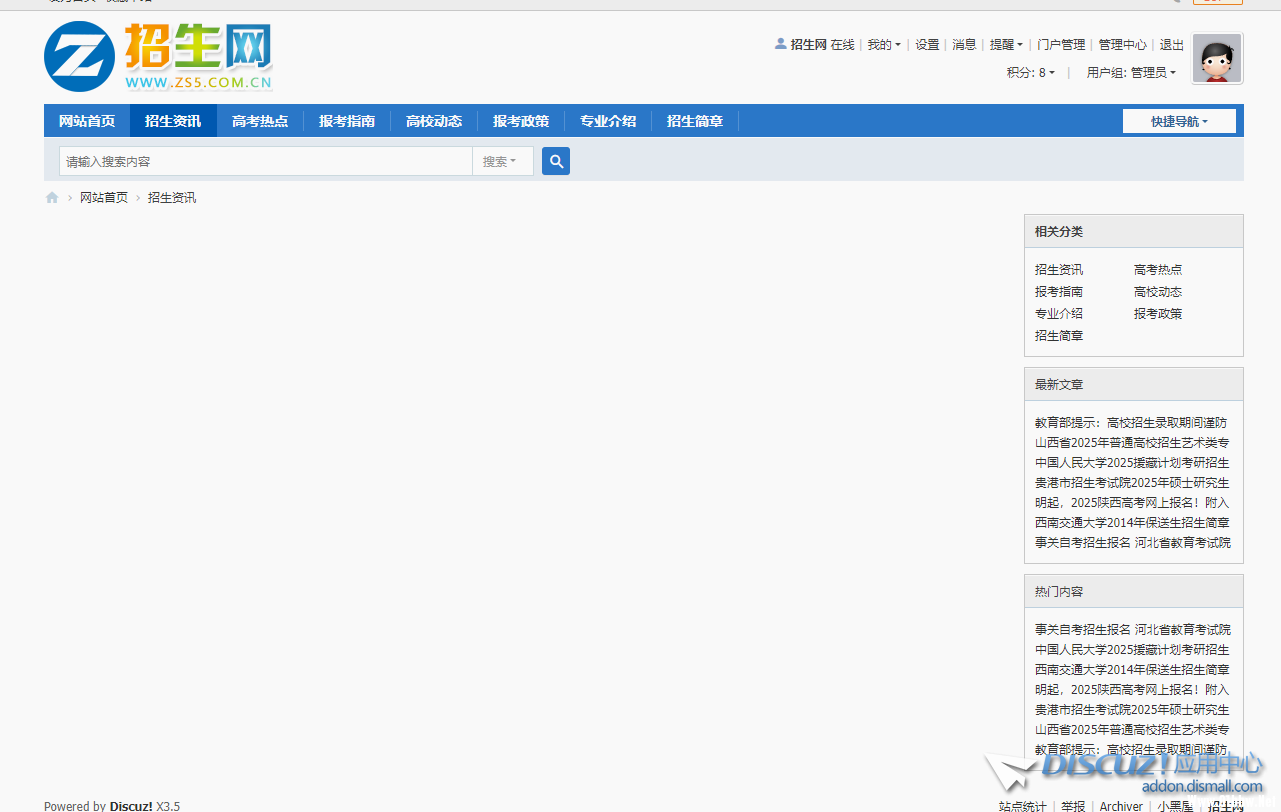Viewport: 1281px width, 812px height.
Task: Open the 西南交通大学2014年保送生 article under 最新文章
Action: [x=1132, y=522]
